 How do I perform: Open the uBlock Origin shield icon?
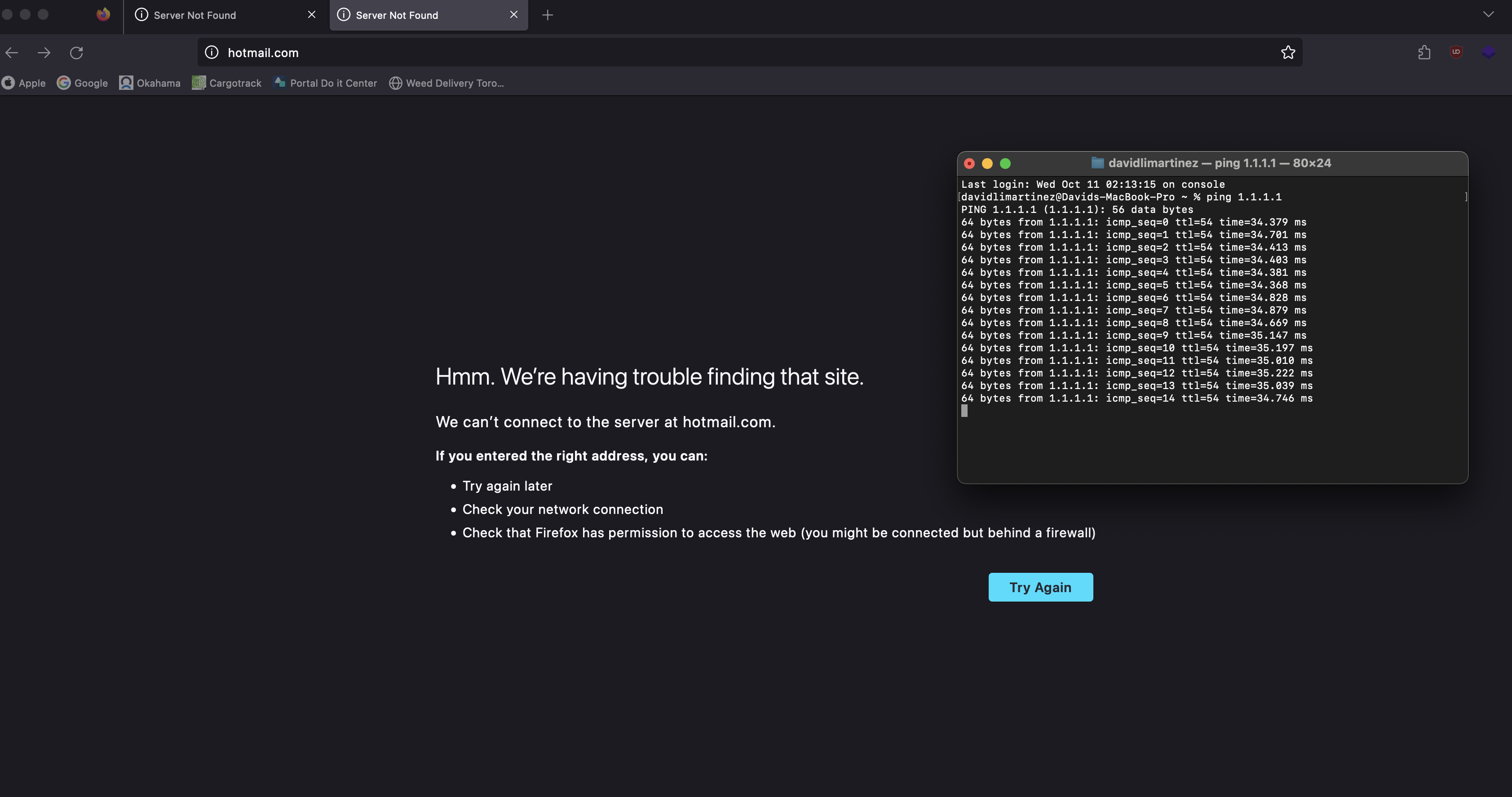click(1456, 52)
